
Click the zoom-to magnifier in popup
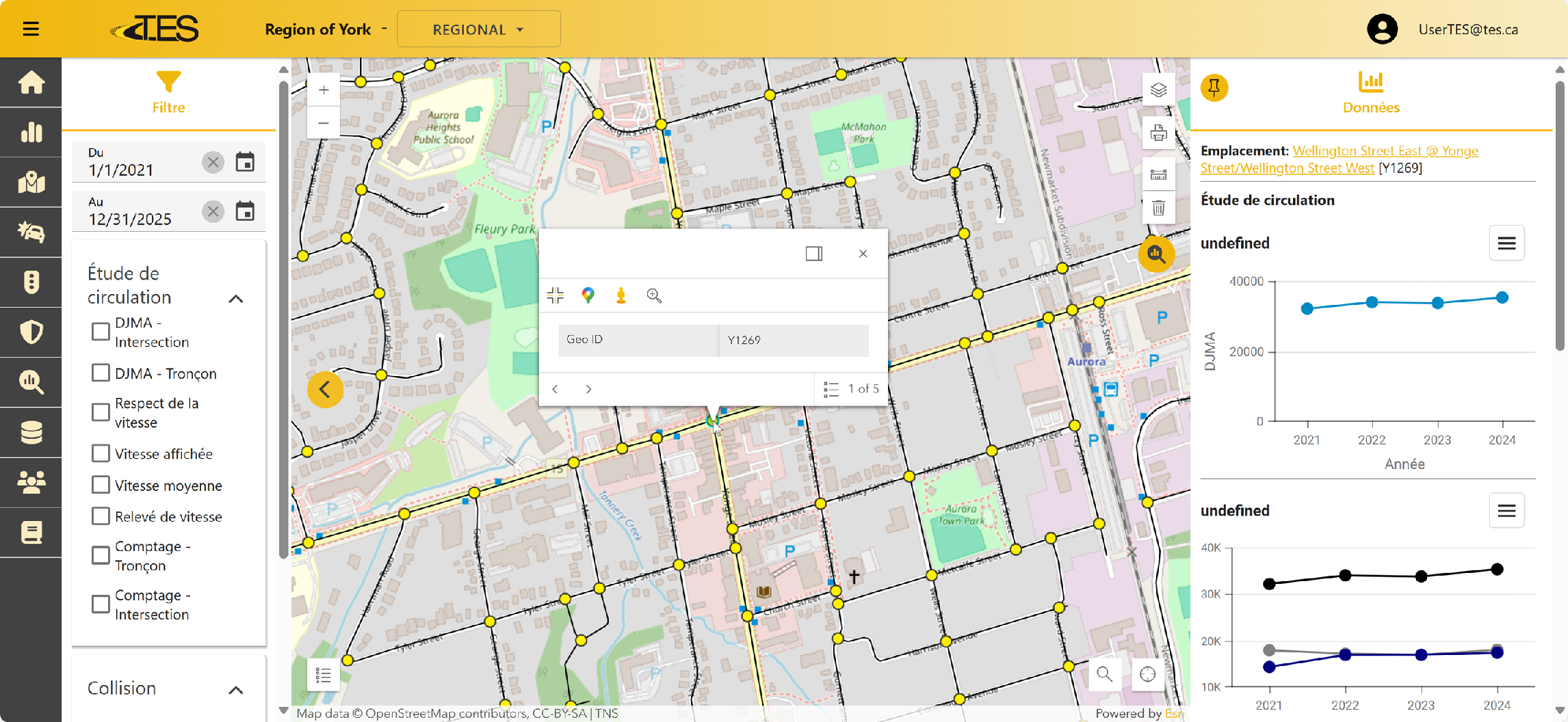coord(654,295)
